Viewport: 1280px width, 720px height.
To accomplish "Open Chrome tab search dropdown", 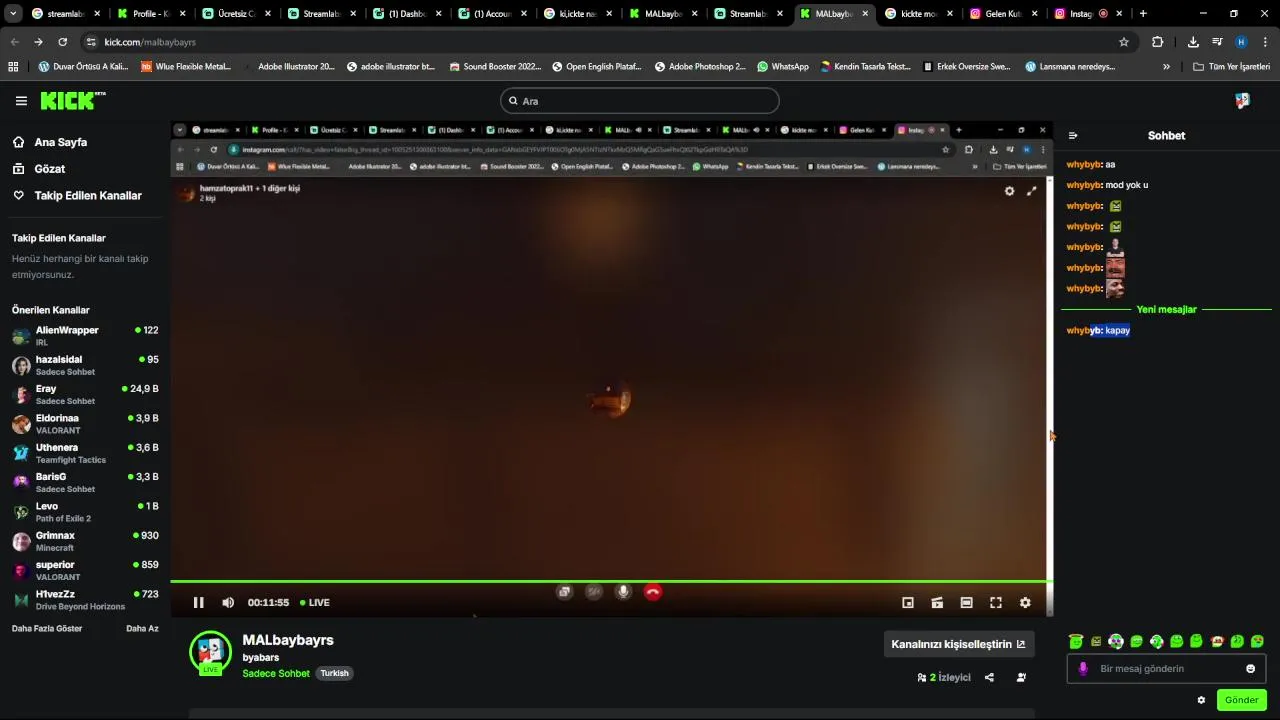I will [13, 14].
